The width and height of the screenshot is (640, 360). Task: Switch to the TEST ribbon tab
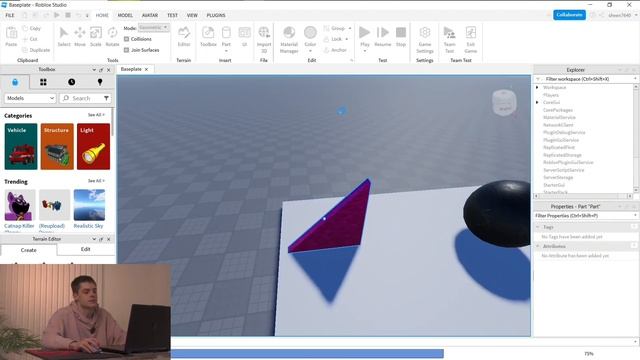pos(172,15)
